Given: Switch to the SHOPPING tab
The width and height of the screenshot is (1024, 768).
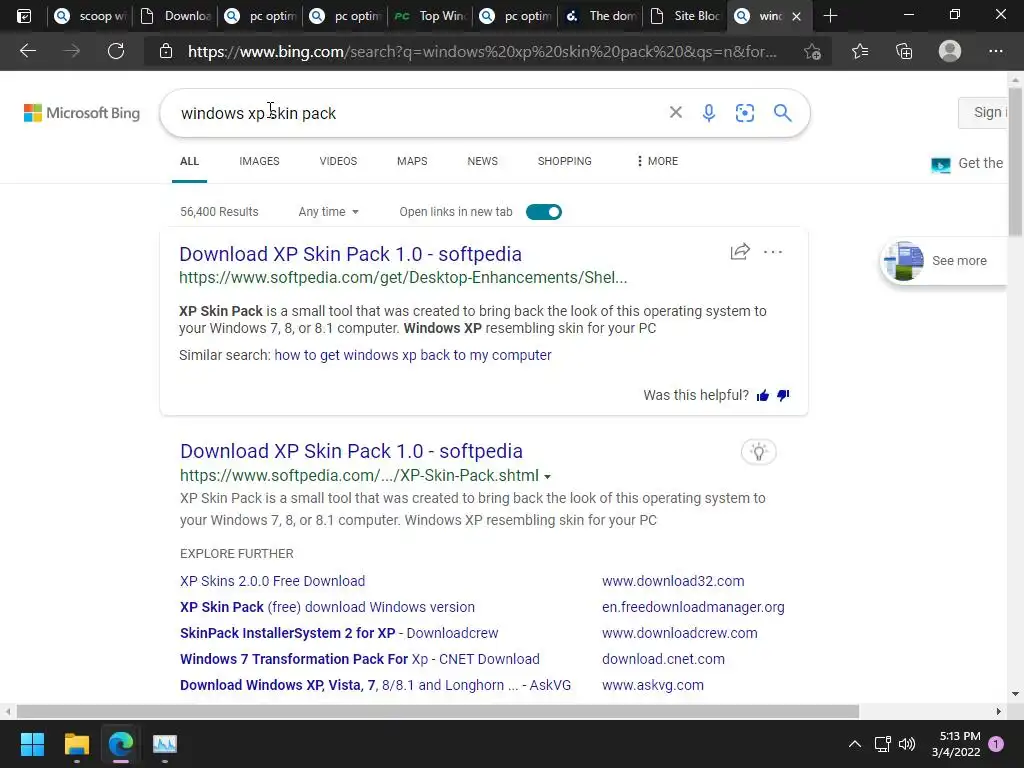Looking at the screenshot, I should (x=565, y=161).
